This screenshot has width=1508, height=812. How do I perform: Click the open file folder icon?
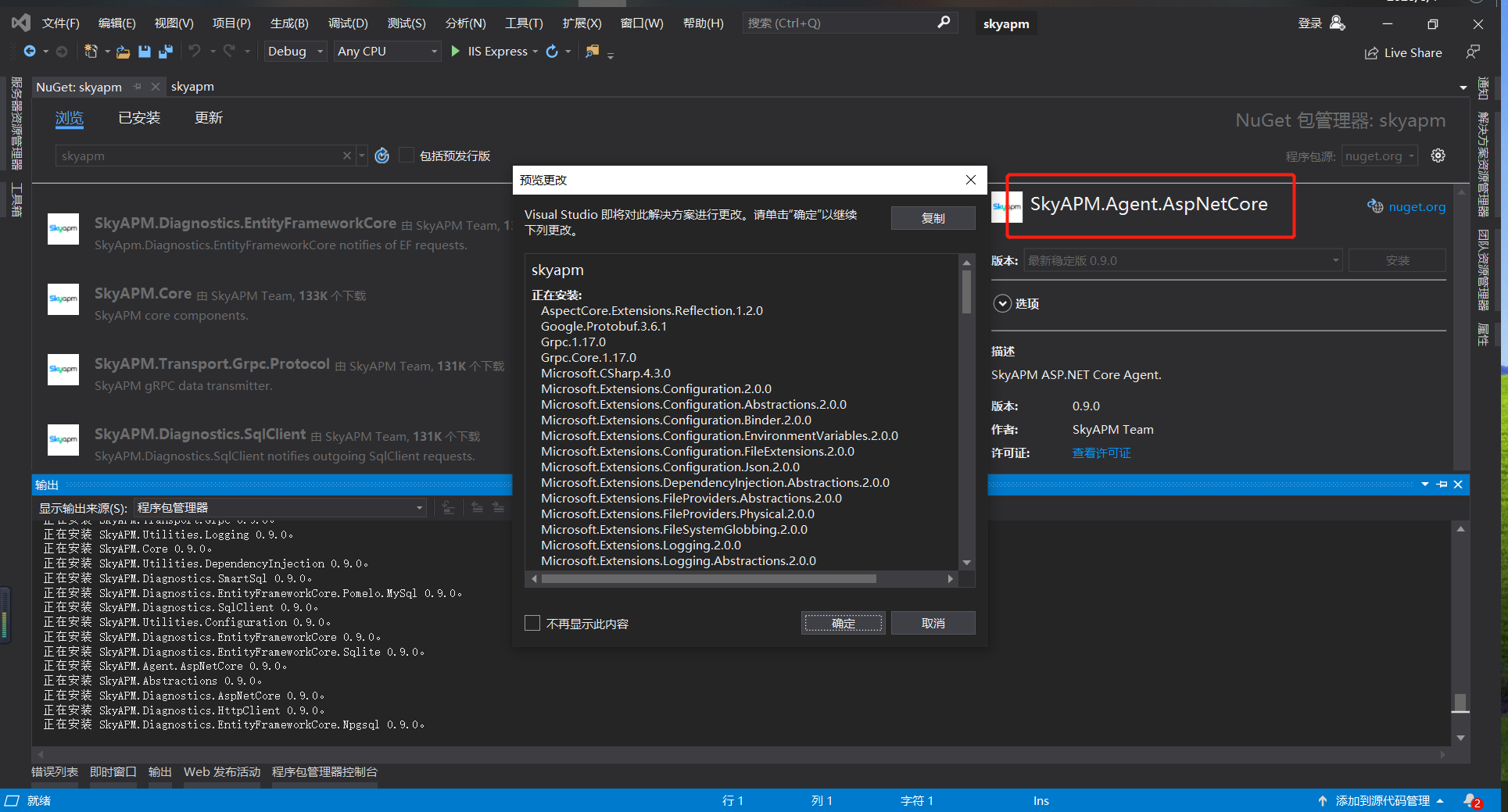123,52
